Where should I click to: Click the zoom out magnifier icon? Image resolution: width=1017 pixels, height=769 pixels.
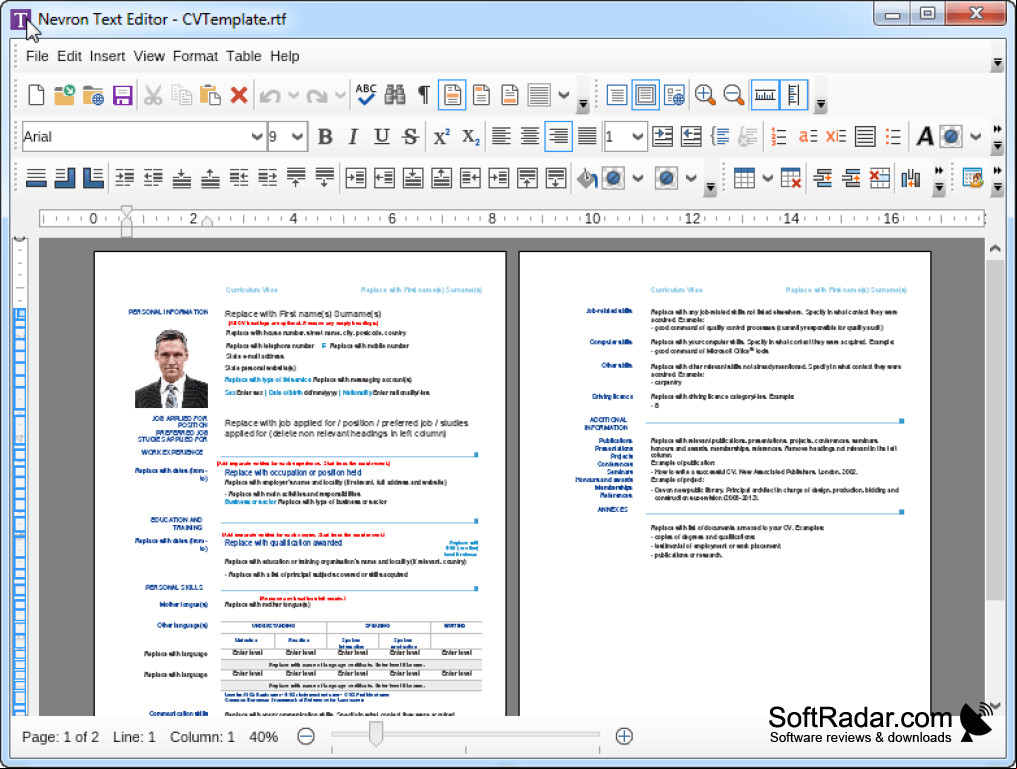(x=734, y=95)
